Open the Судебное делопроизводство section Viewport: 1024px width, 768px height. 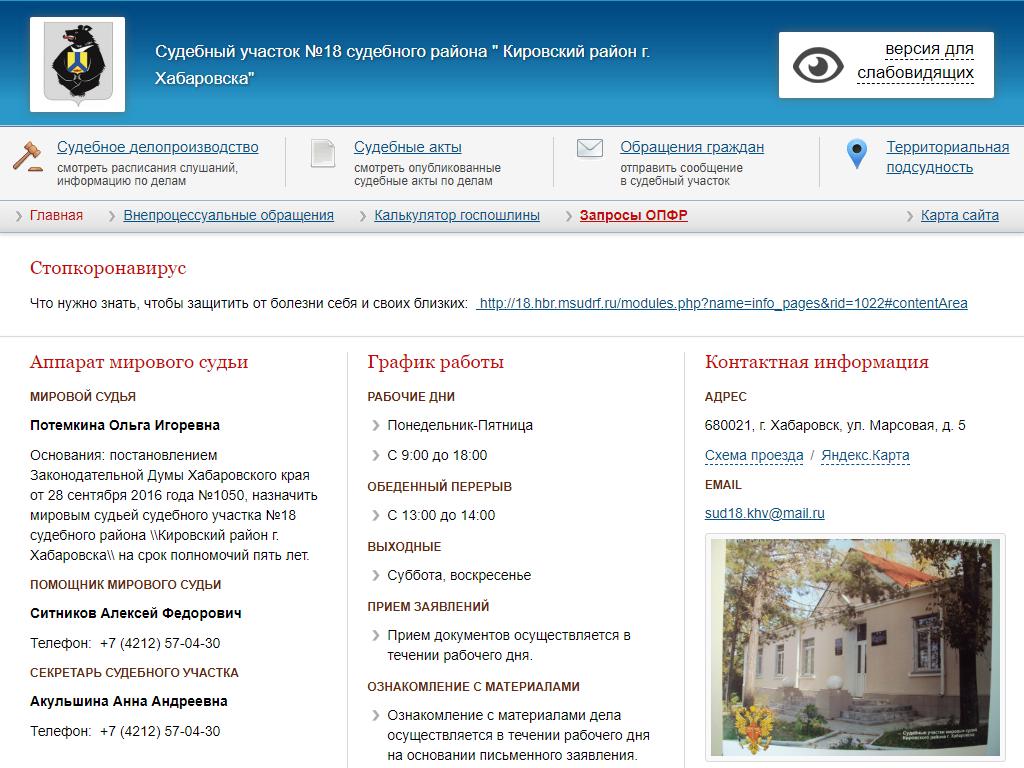click(157, 147)
